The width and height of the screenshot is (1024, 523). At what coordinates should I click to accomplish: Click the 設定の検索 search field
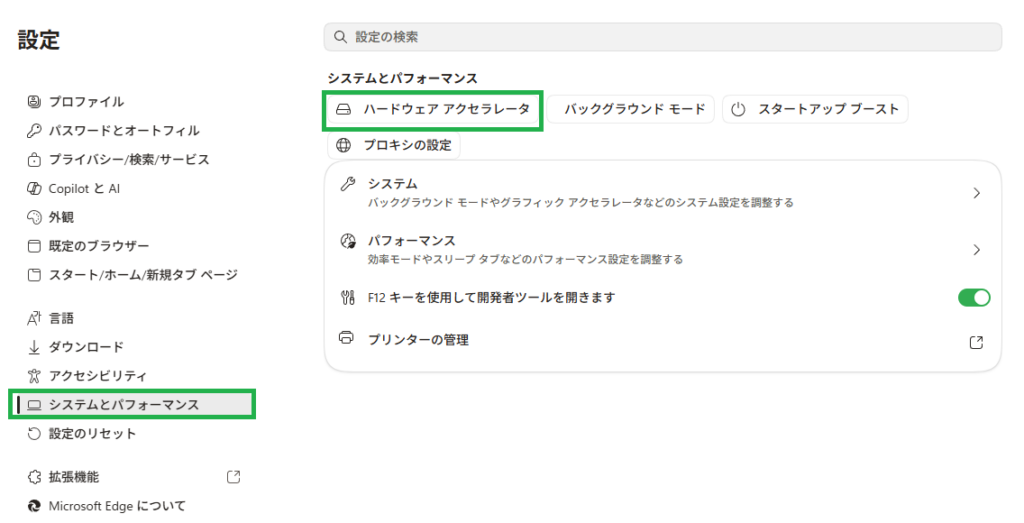[662, 37]
